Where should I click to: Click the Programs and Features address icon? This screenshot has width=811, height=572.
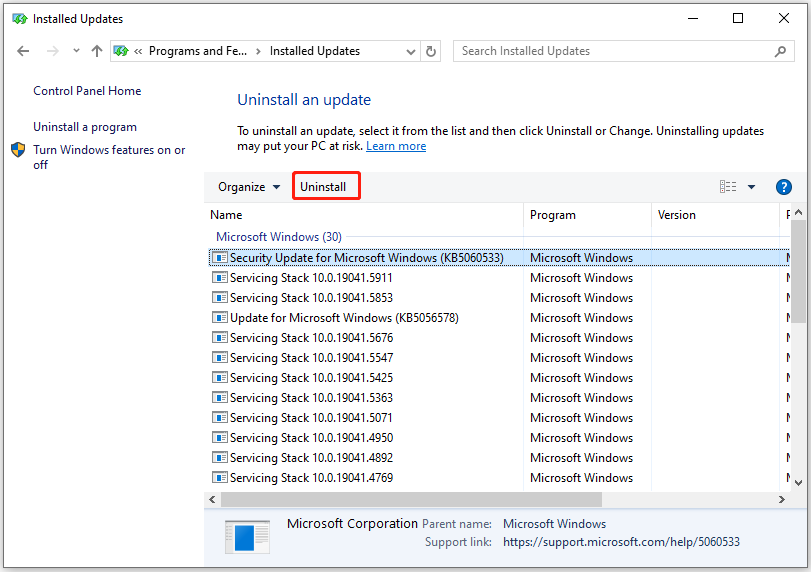coord(121,51)
